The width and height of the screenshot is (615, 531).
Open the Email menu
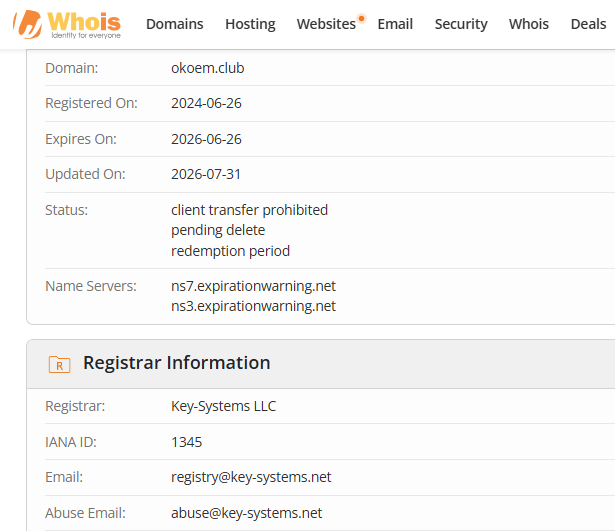coord(395,24)
